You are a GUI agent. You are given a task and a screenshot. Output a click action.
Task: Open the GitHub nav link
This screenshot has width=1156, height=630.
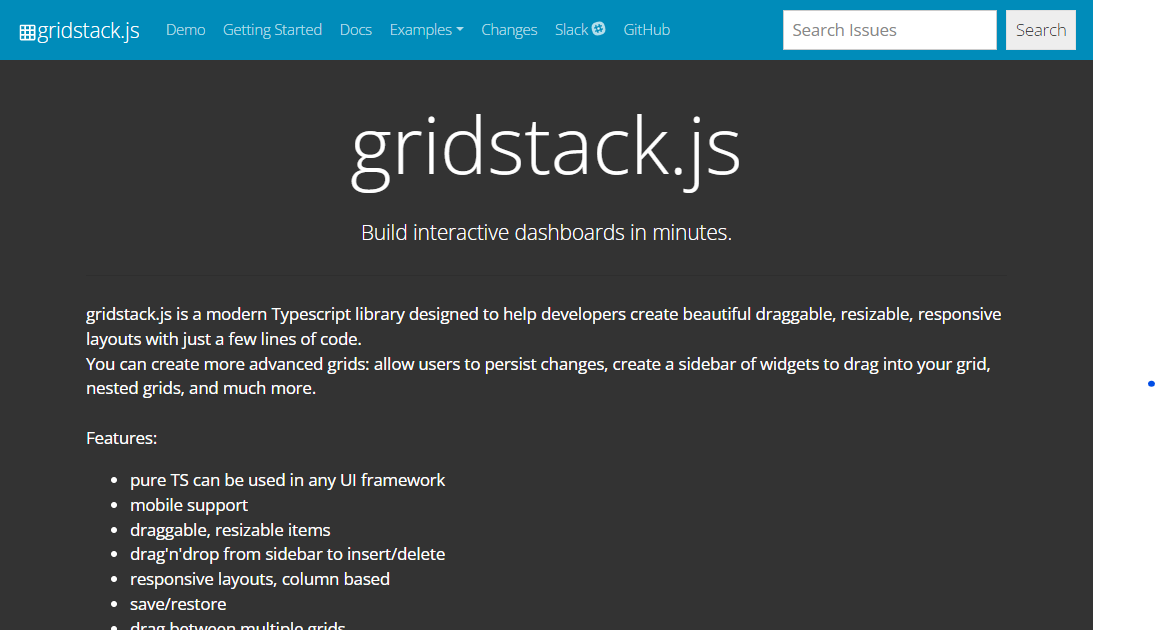[647, 29]
